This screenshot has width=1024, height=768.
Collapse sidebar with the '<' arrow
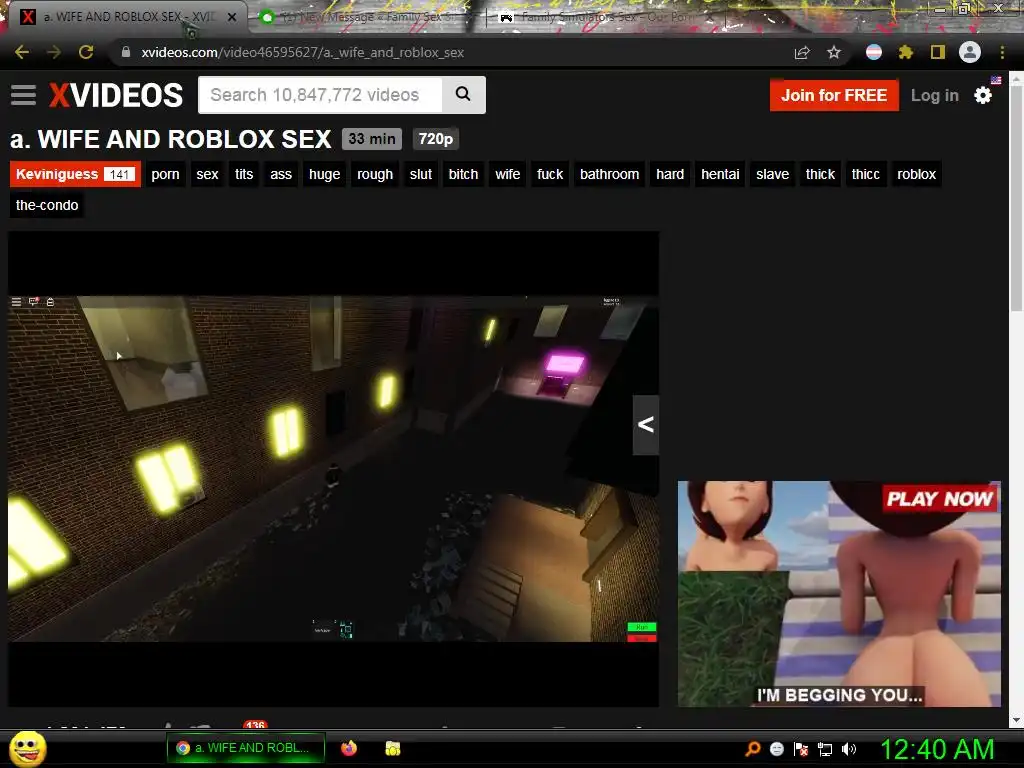[645, 425]
